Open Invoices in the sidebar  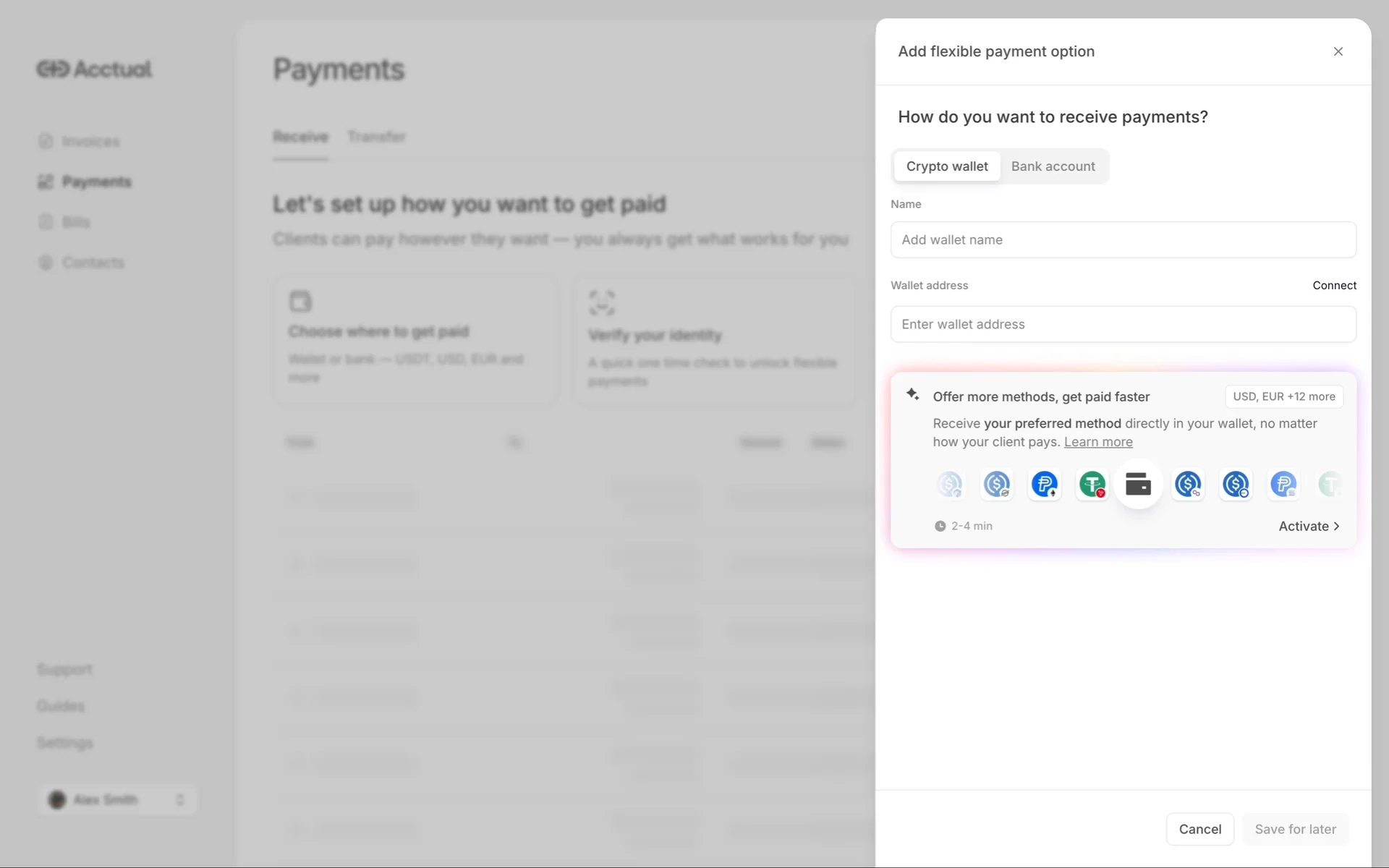[90, 141]
